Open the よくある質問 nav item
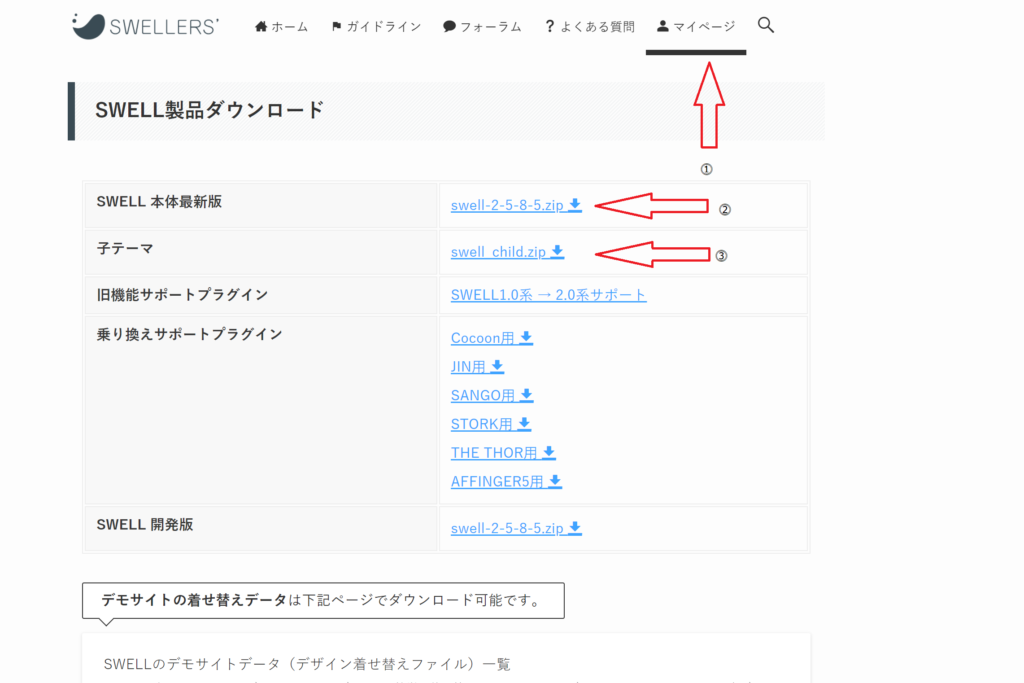1024x683 pixels. point(589,27)
